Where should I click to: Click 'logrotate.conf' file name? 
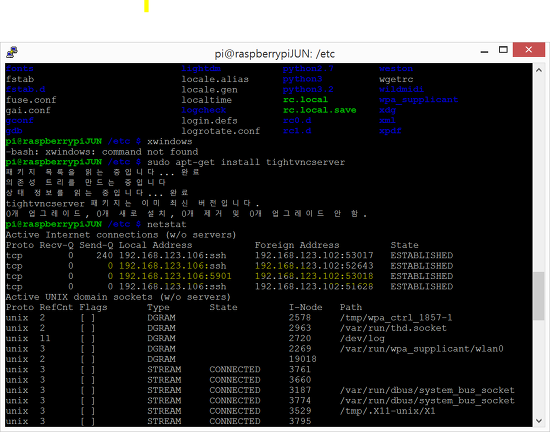221,131
